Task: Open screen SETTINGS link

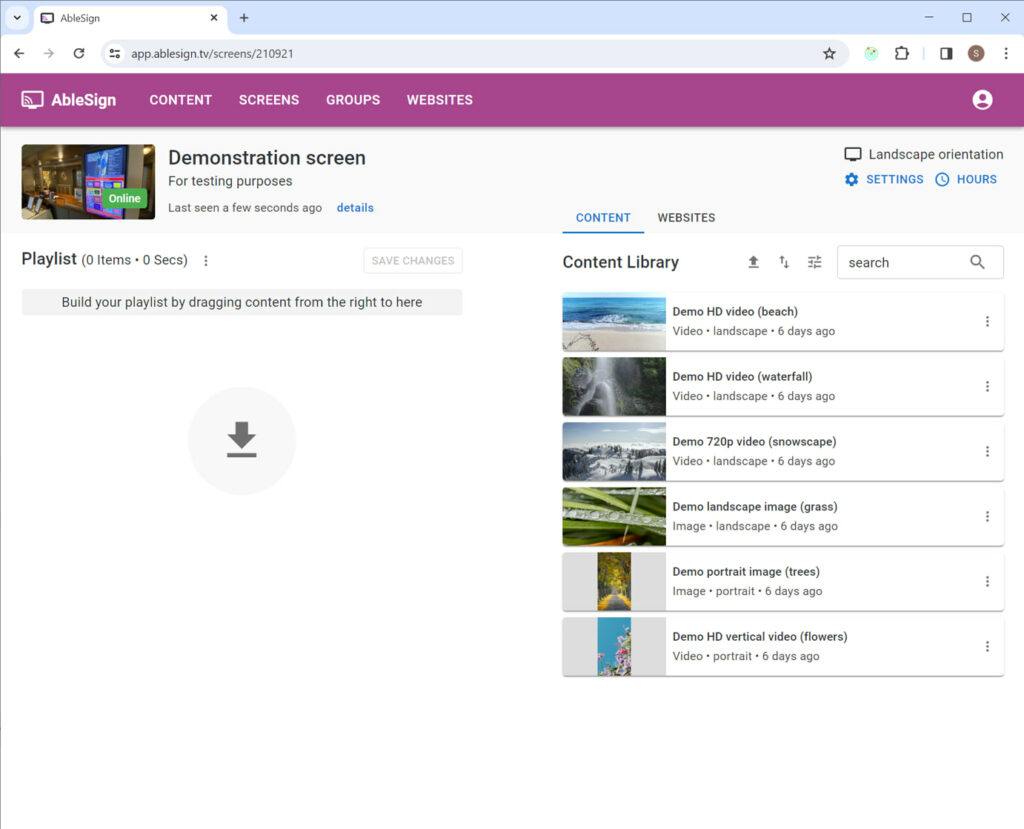Action: (884, 180)
